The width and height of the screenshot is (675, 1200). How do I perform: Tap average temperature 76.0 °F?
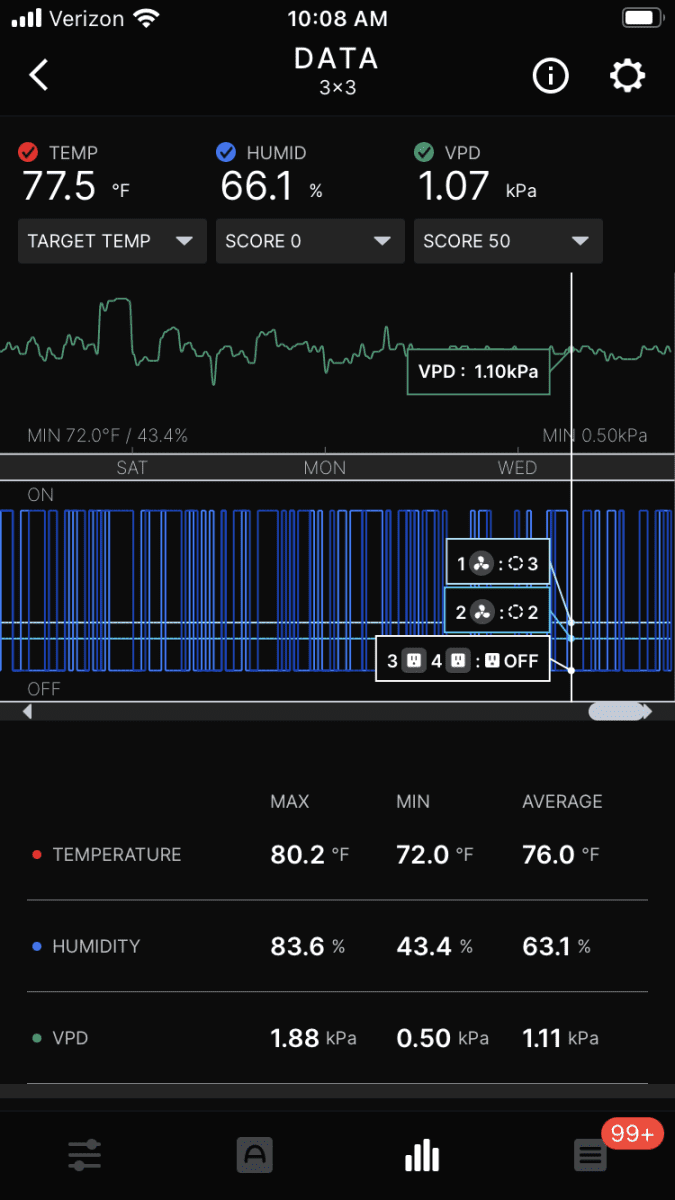coord(561,855)
